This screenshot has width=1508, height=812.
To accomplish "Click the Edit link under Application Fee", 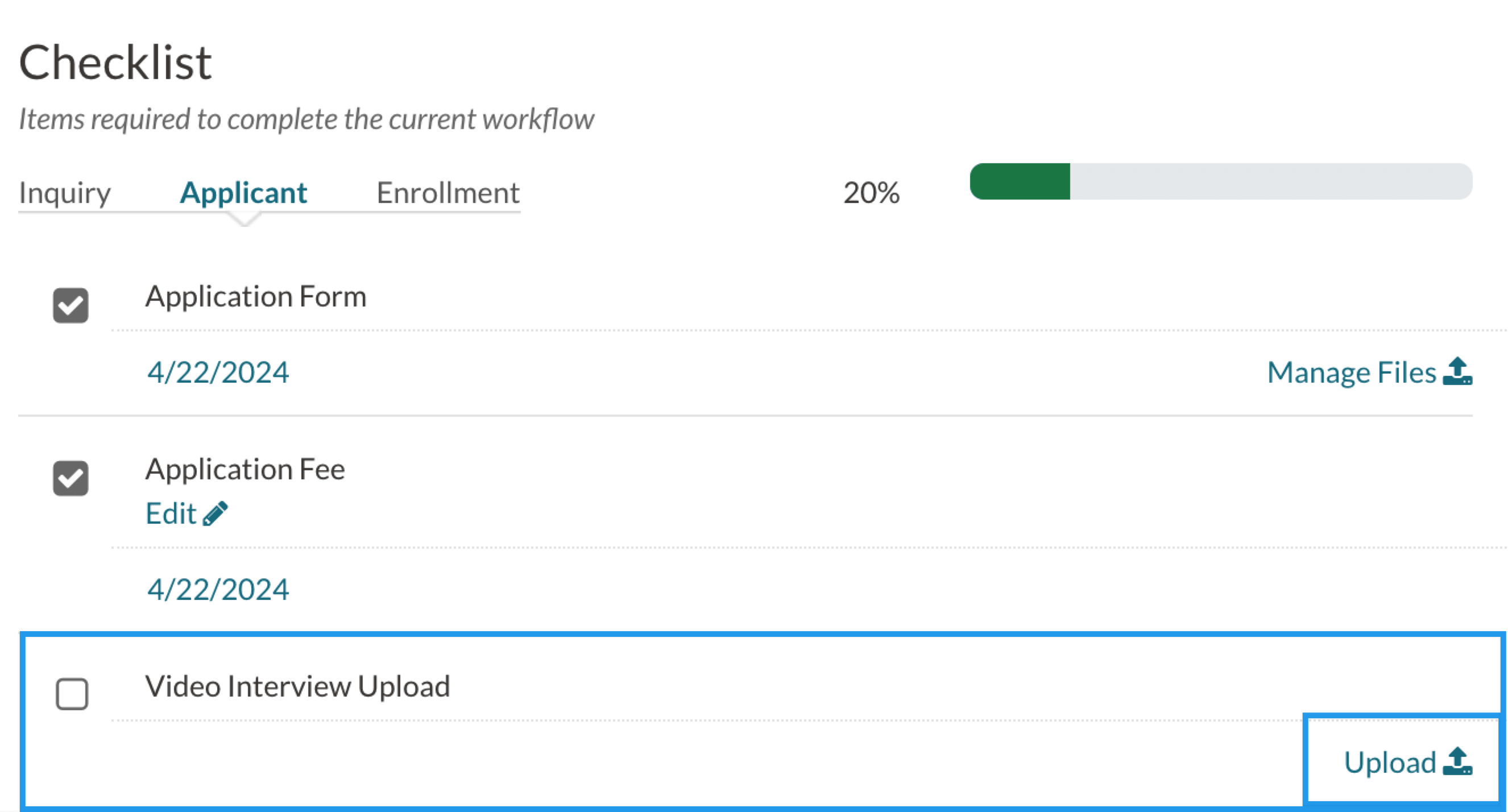I will [171, 513].
